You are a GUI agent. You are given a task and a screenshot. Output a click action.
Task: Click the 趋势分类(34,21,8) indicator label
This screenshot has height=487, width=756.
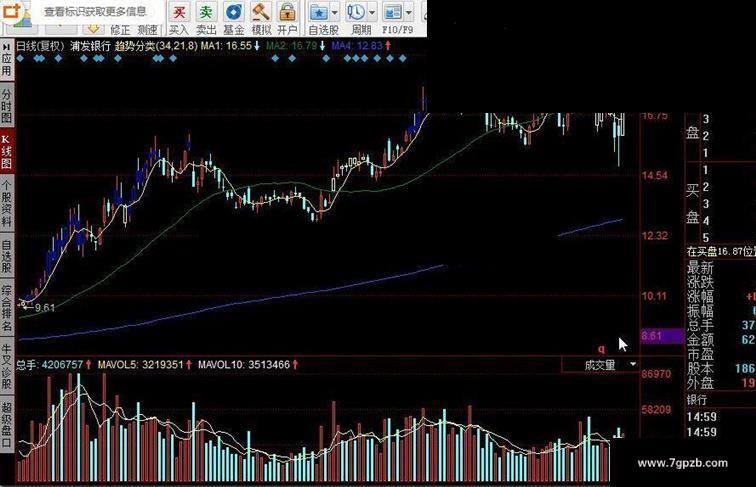coord(156,46)
